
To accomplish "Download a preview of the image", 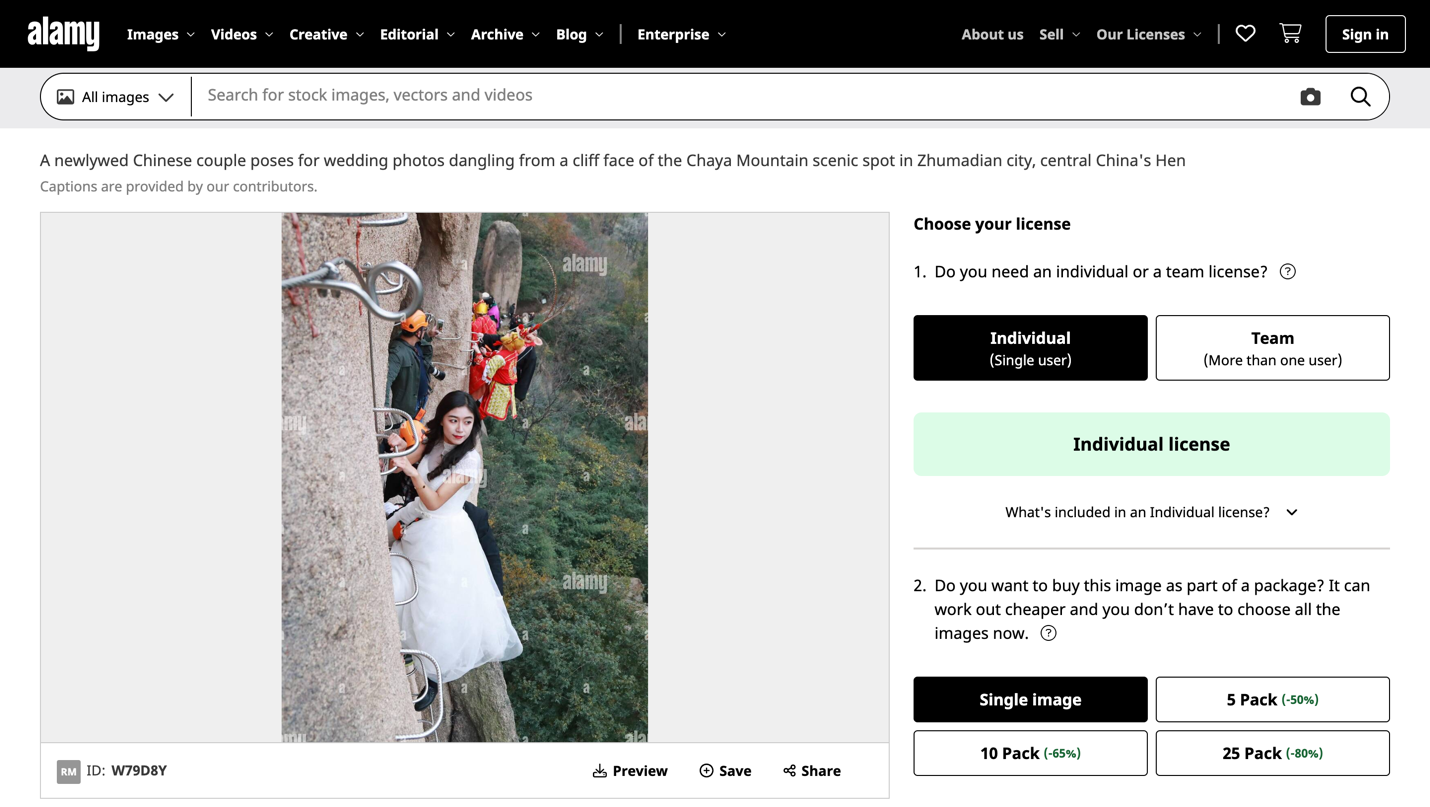I will pyautogui.click(x=630, y=771).
